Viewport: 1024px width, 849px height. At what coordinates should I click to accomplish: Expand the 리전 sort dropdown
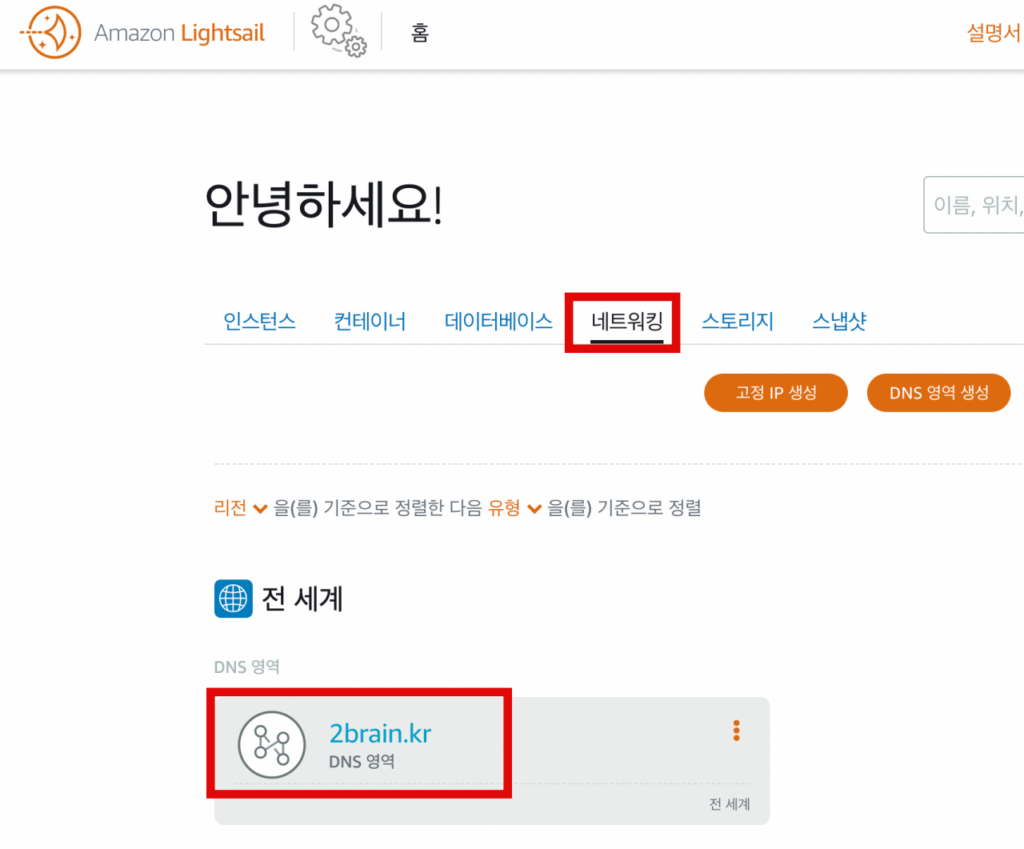241,508
